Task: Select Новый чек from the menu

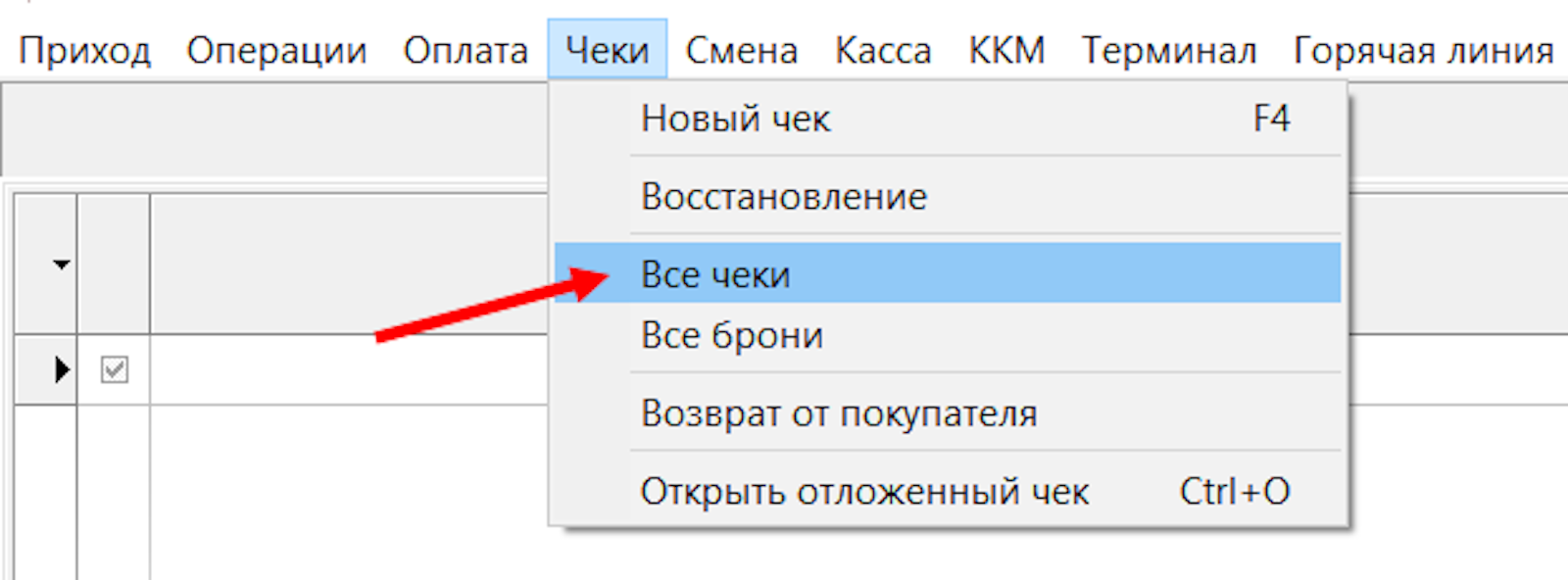Action: point(735,119)
